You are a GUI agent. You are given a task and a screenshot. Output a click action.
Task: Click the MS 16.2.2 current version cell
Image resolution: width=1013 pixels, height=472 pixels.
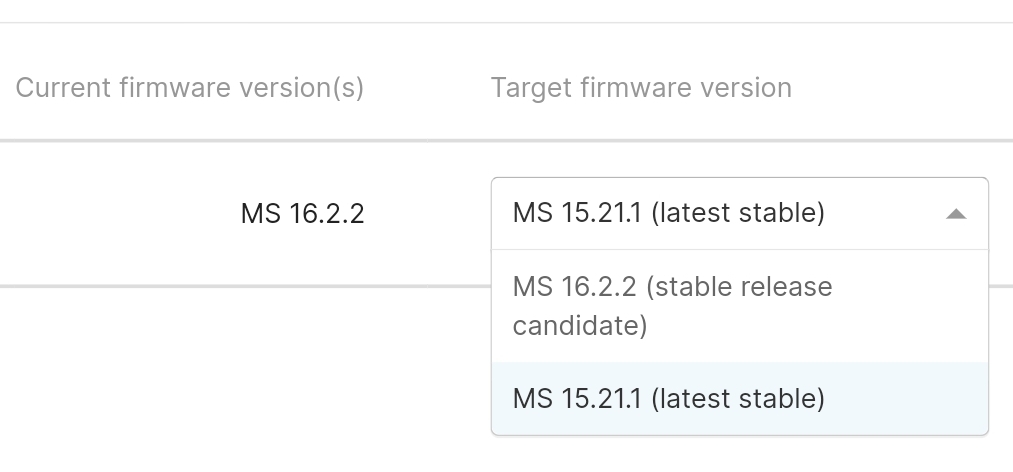[302, 213]
